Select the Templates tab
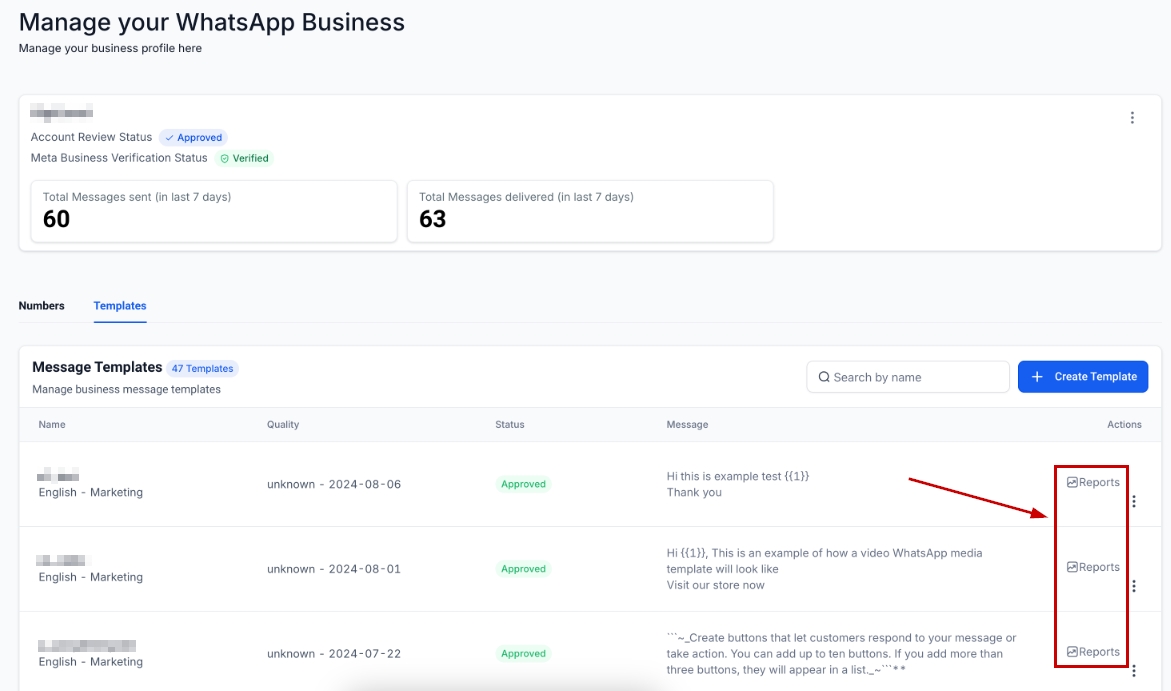The width and height of the screenshot is (1171, 691). pyautogui.click(x=120, y=306)
